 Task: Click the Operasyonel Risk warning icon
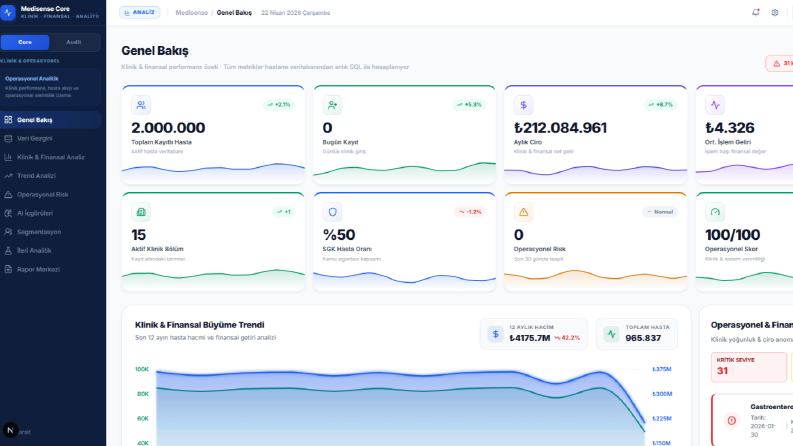pyautogui.click(x=8, y=195)
